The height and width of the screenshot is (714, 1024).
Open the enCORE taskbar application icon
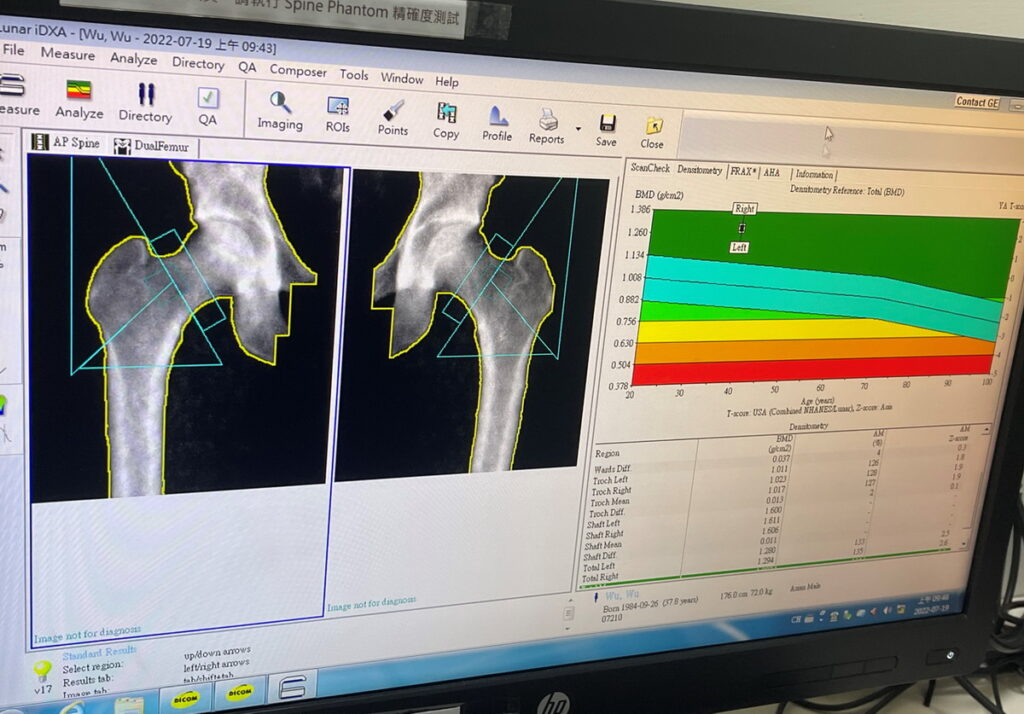pos(291,687)
